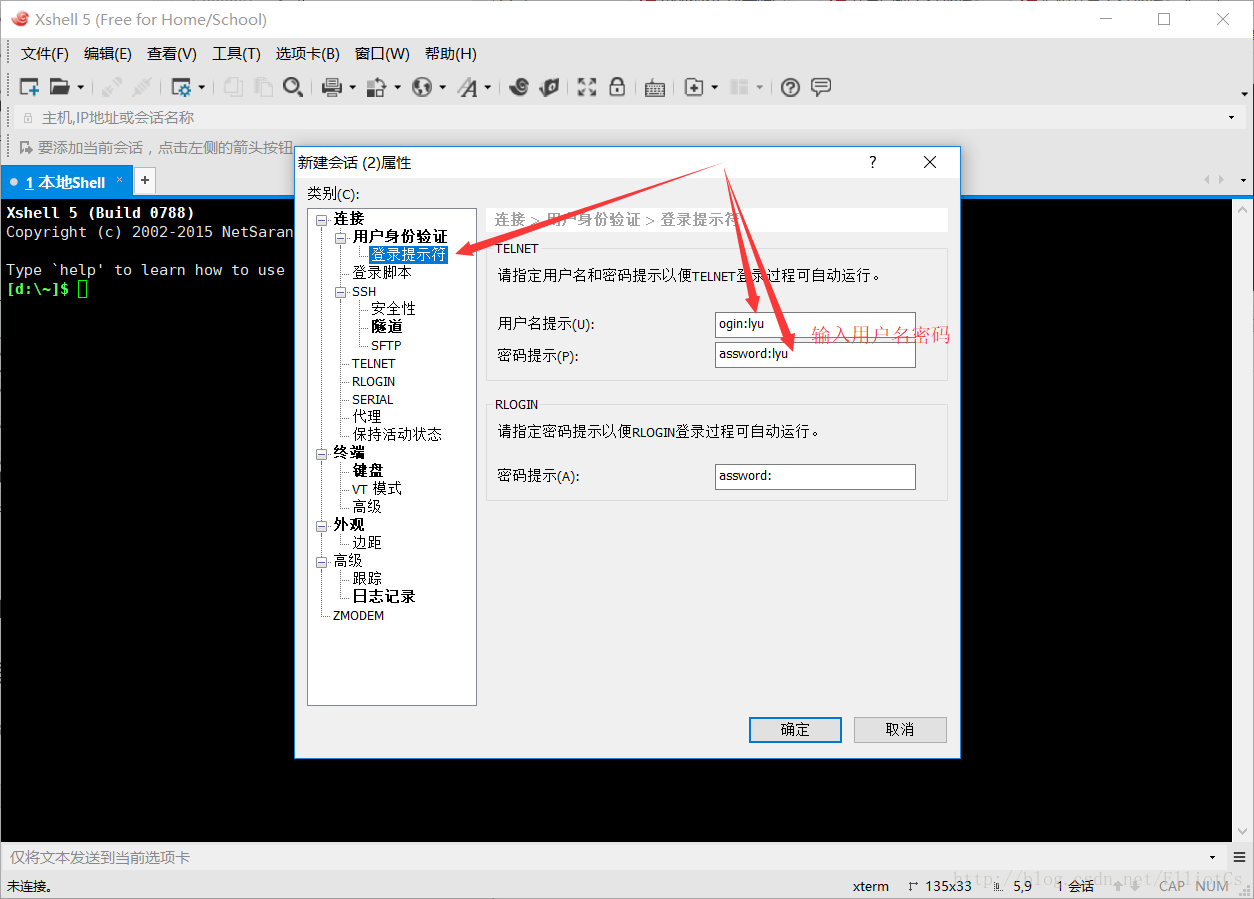Screen dimensions: 1254x899
Task: Select 安全性 under SSH
Action: tap(393, 309)
